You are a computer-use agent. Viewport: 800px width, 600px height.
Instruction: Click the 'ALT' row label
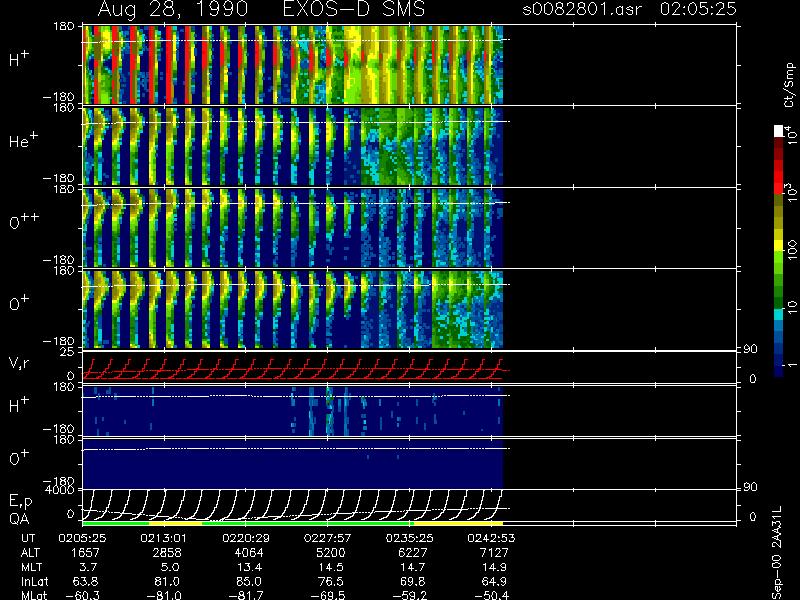point(31,553)
